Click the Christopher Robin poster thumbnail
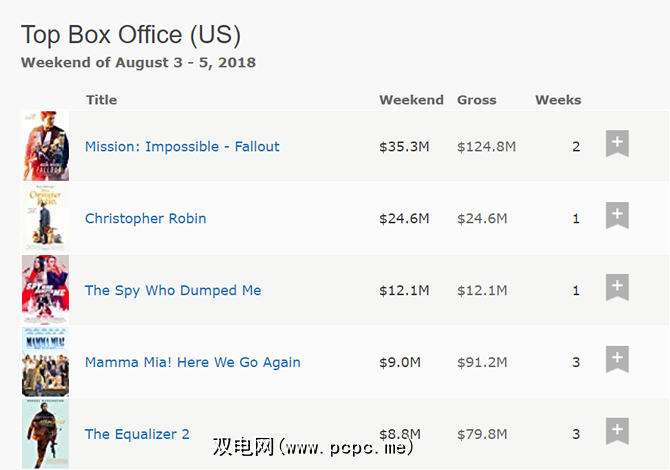Image resolution: width=670 pixels, height=470 pixels. [45, 218]
